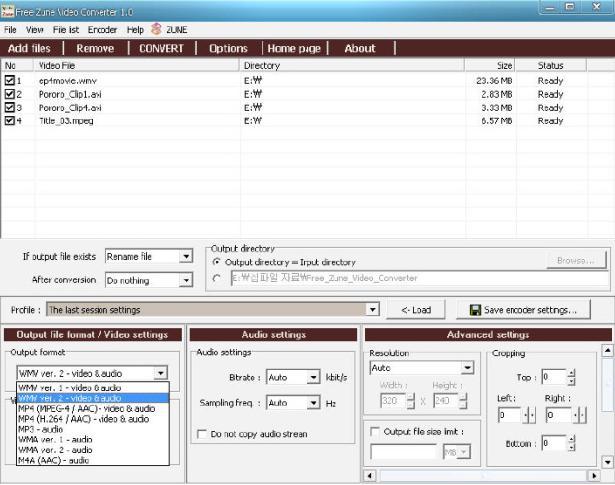The width and height of the screenshot is (615, 485).
Task: Click advanced settings scroll left arrow
Action: (x=369, y=476)
